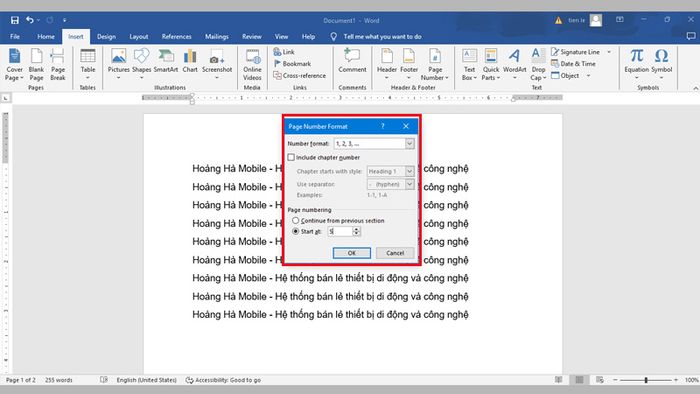700x394 pixels.
Task: Open Quick Parts menu
Action: pos(491,65)
